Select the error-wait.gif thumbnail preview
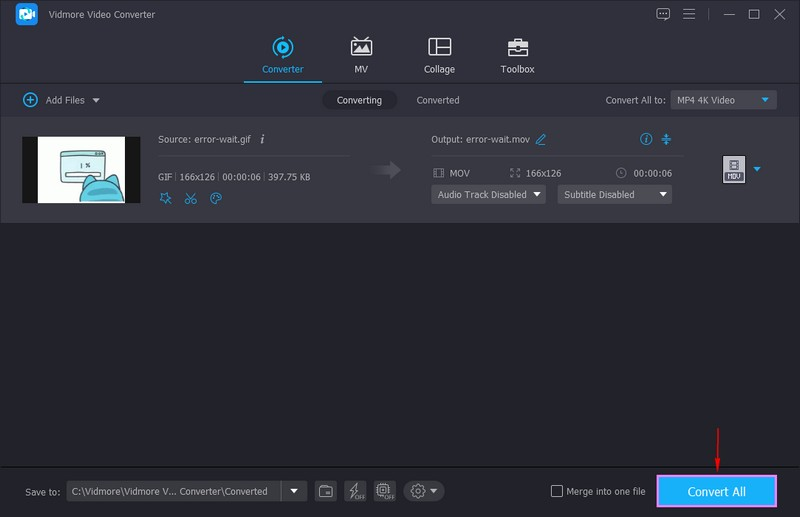 tap(81, 170)
